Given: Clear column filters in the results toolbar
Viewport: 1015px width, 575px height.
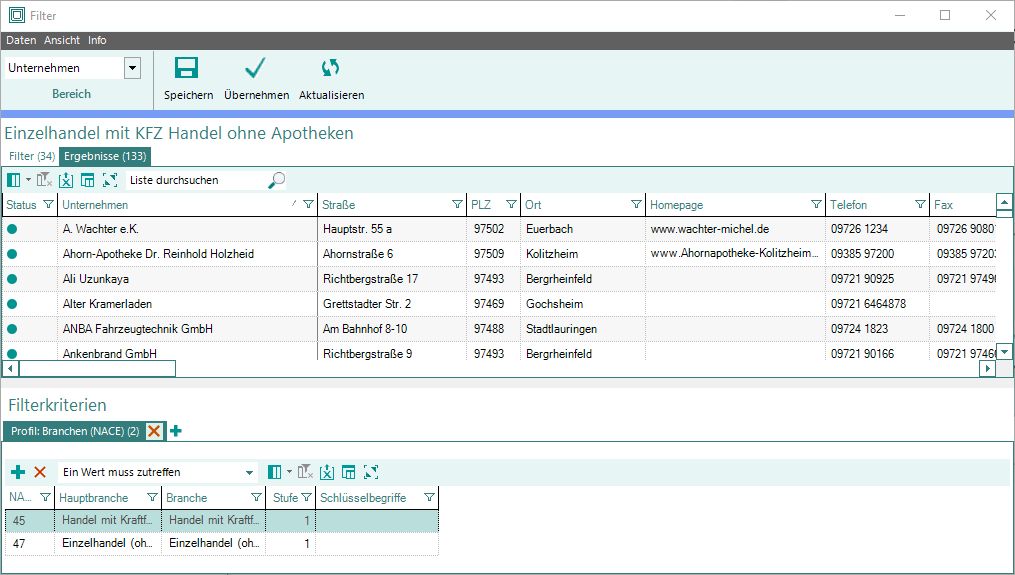Looking at the screenshot, I should 44,180.
